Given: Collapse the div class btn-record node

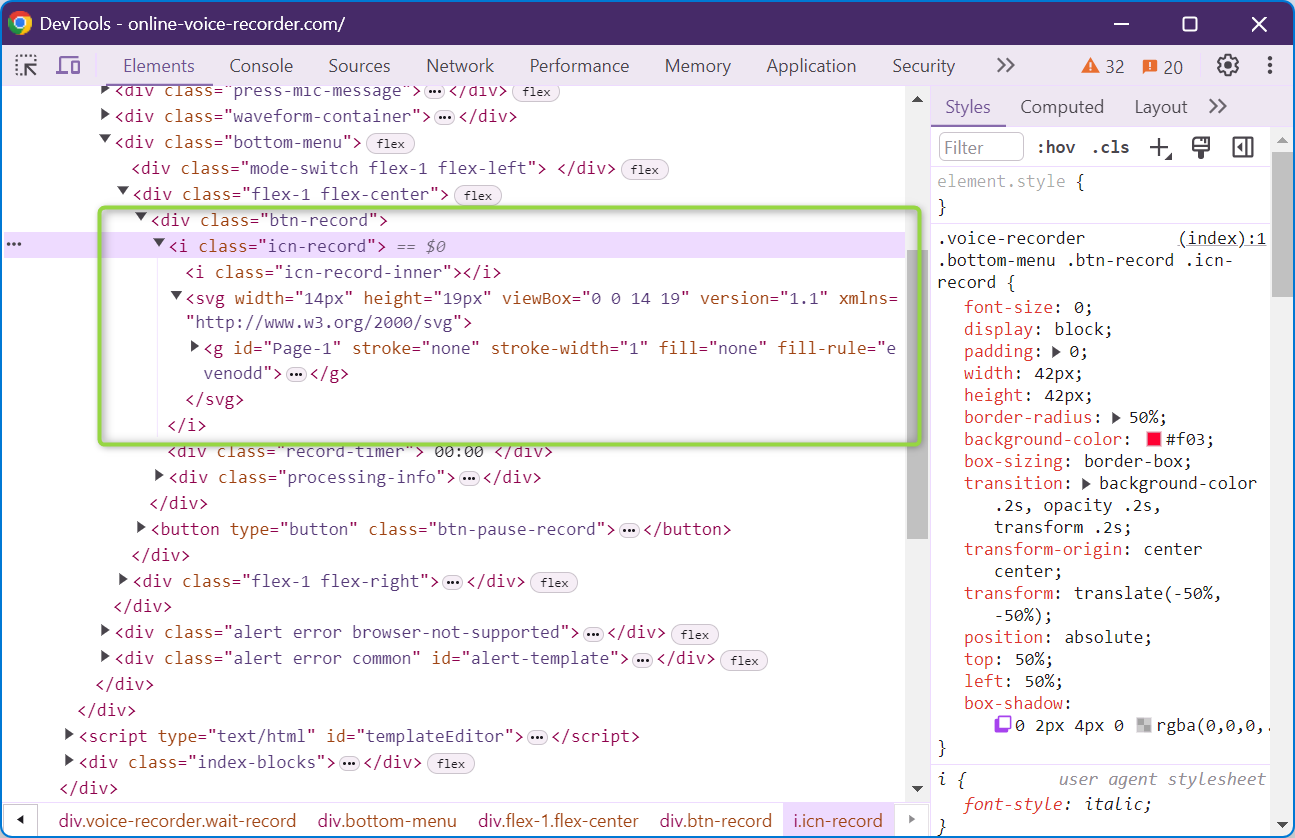Looking at the screenshot, I should point(141,219).
